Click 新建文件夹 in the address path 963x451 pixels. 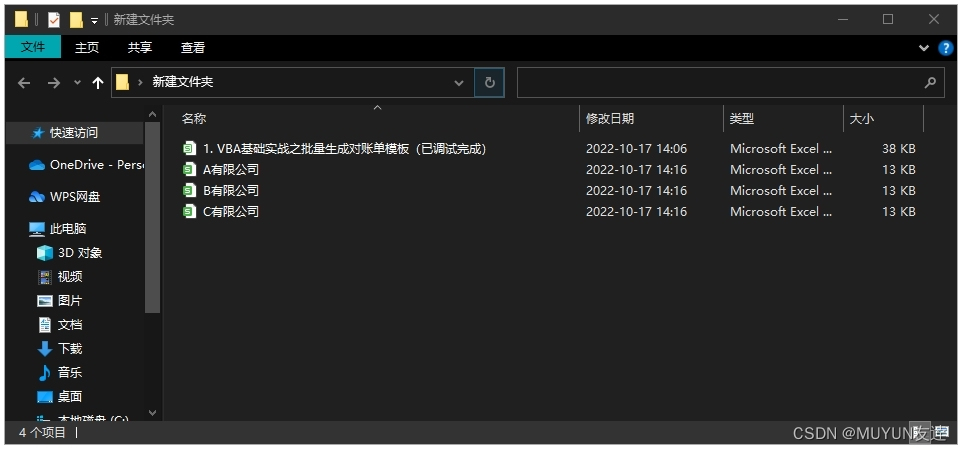click(x=182, y=82)
